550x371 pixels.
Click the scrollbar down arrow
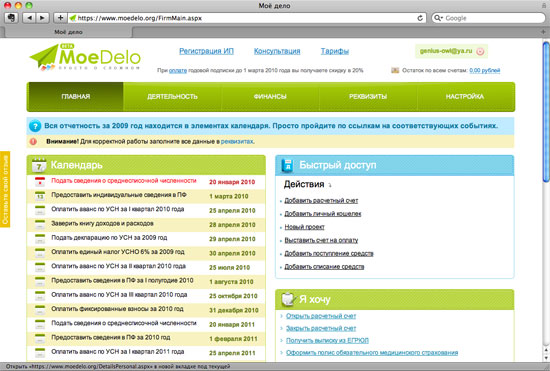pyautogui.click(x=546, y=358)
